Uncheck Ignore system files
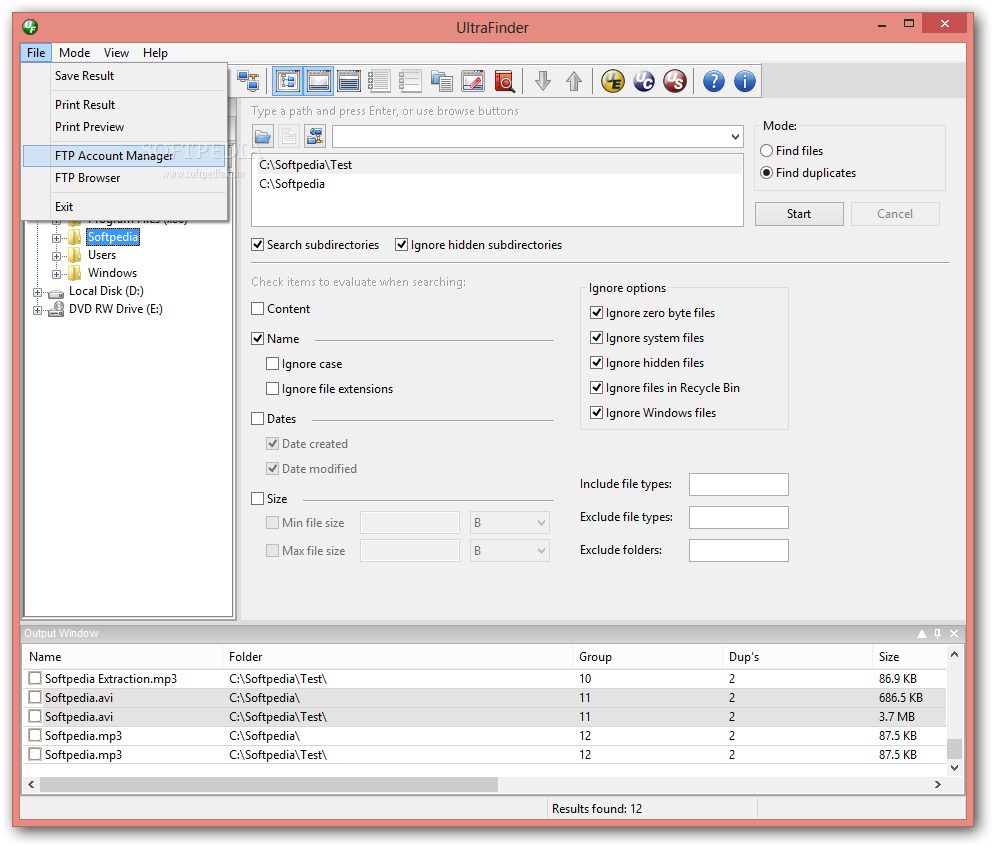Viewport: 994px width, 847px height. coord(597,338)
